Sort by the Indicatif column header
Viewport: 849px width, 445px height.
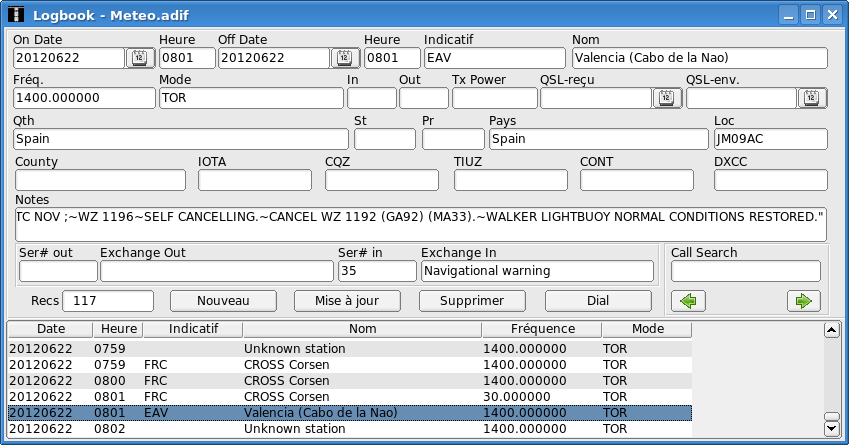(193, 329)
